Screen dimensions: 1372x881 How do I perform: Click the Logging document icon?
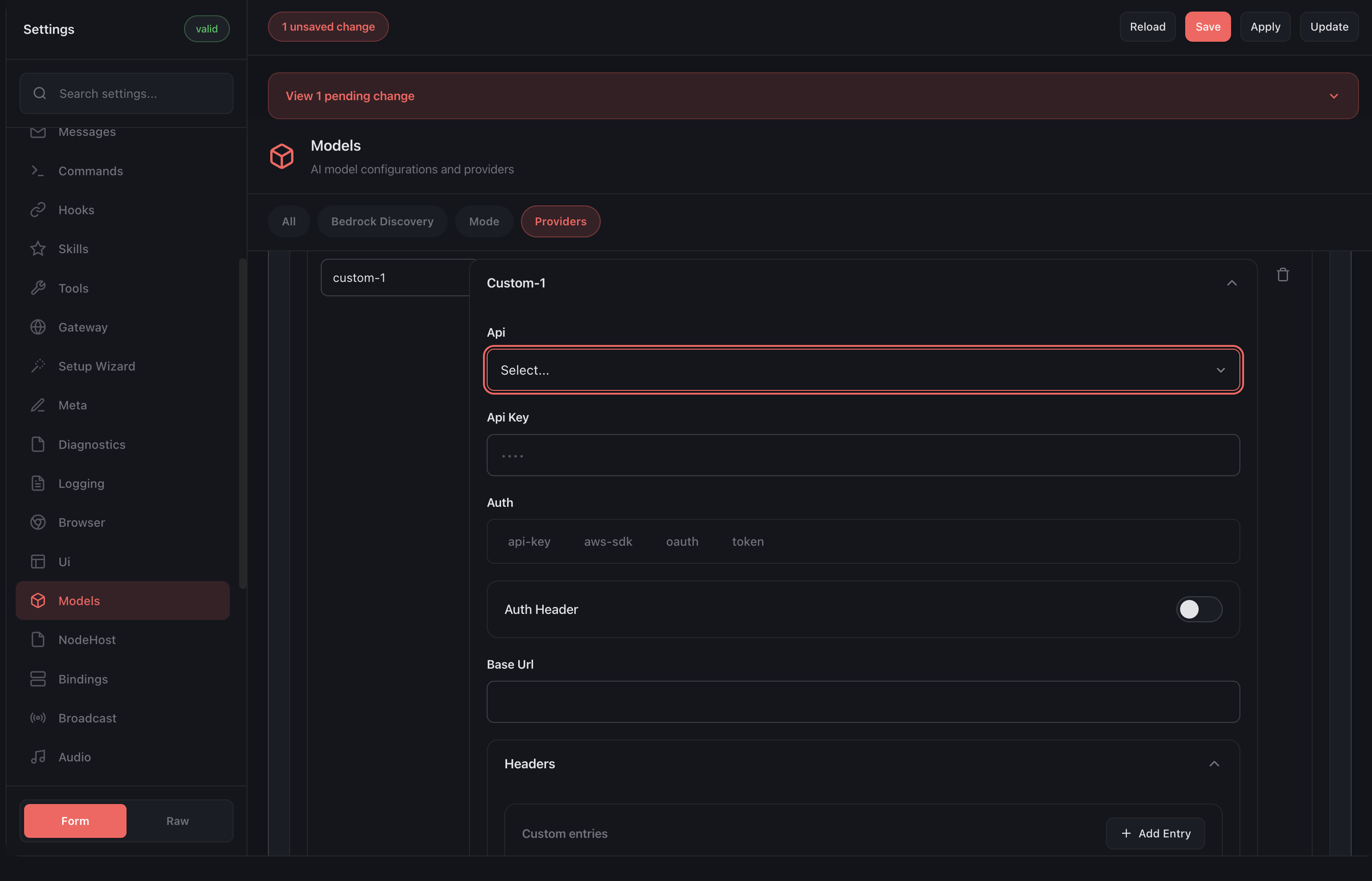click(x=38, y=484)
